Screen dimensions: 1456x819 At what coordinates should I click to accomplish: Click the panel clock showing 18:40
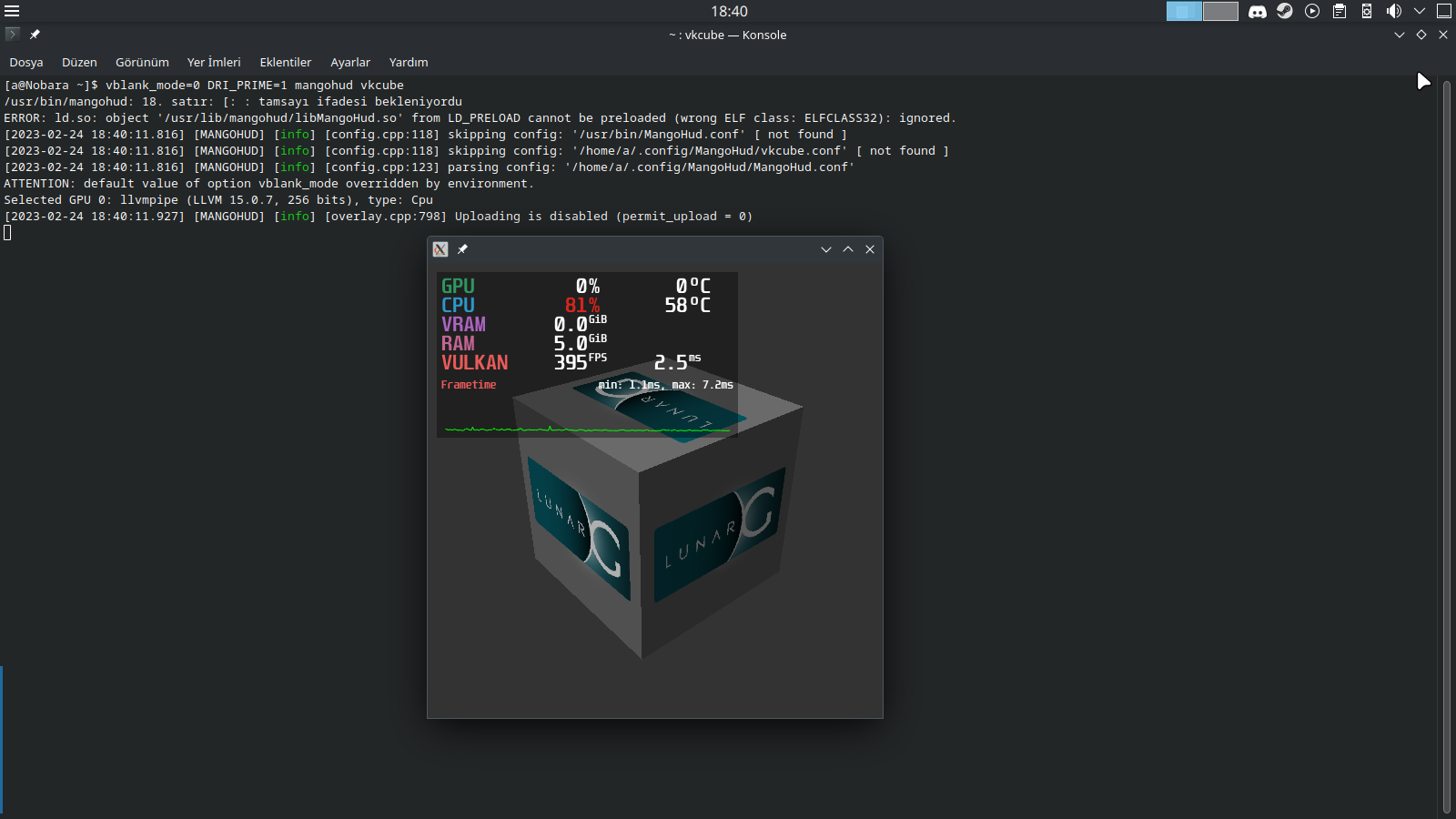click(729, 11)
